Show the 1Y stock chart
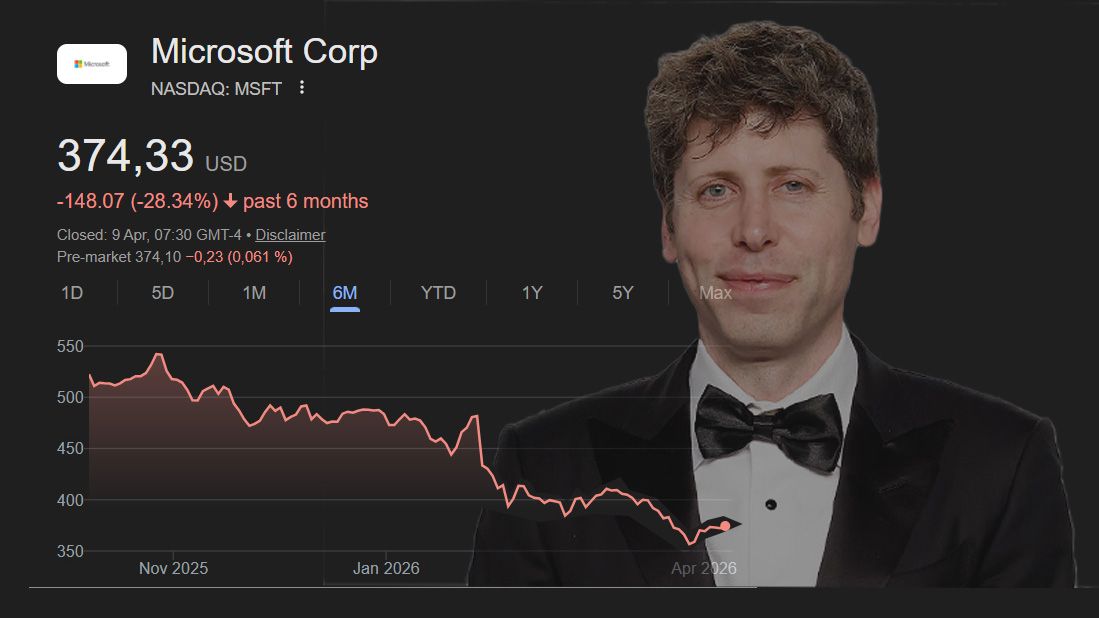The height and width of the screenshot is (618, 1099). [x=531, y=293]
